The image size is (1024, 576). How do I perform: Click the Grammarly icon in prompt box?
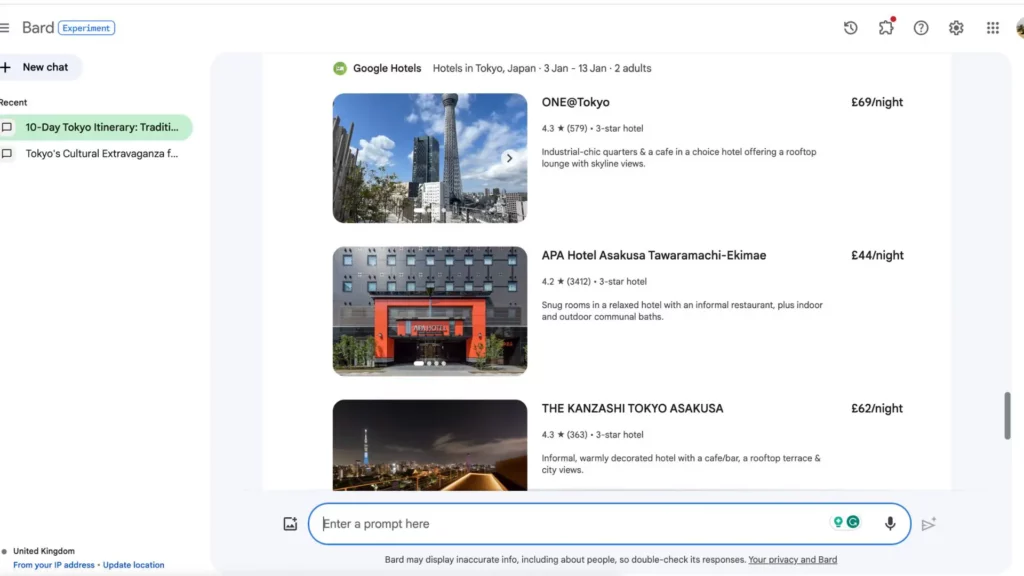click(853, 522)
